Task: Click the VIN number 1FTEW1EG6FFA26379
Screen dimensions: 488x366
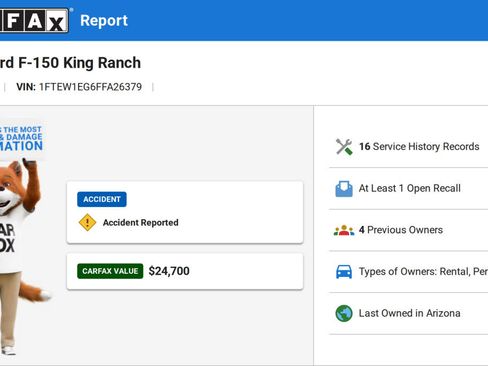Action: coord(90,87)
